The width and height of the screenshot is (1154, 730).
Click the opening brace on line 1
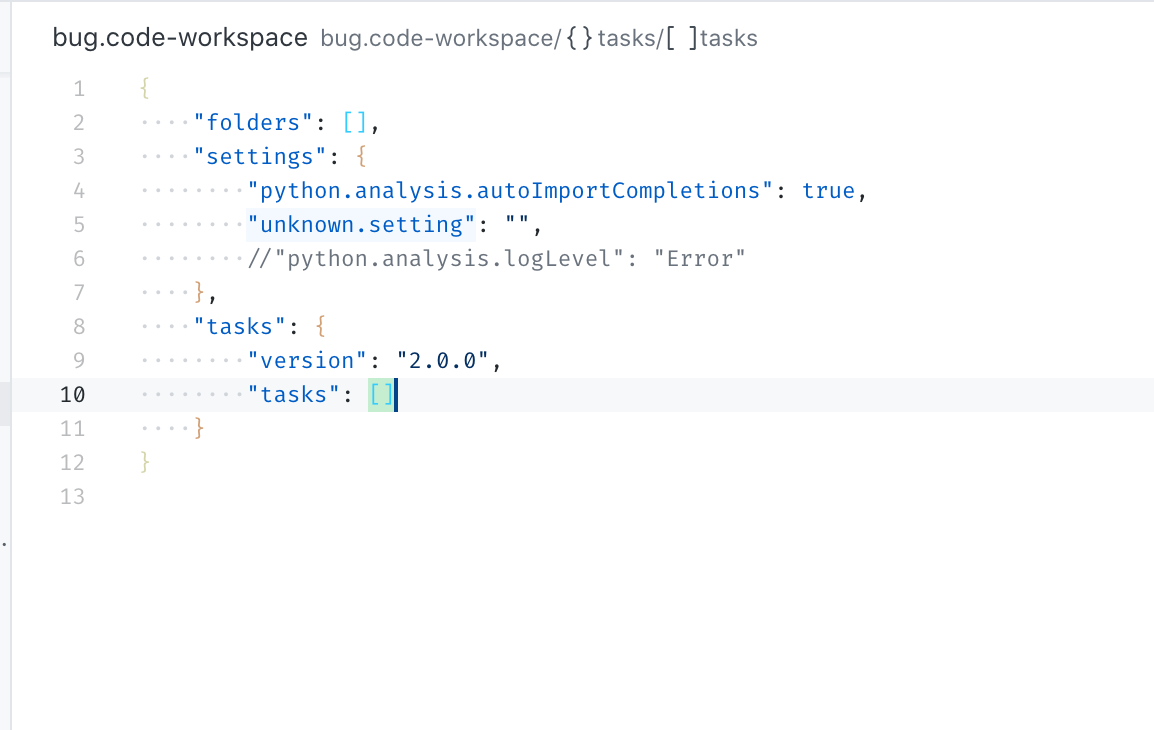(x=145, y=88)
